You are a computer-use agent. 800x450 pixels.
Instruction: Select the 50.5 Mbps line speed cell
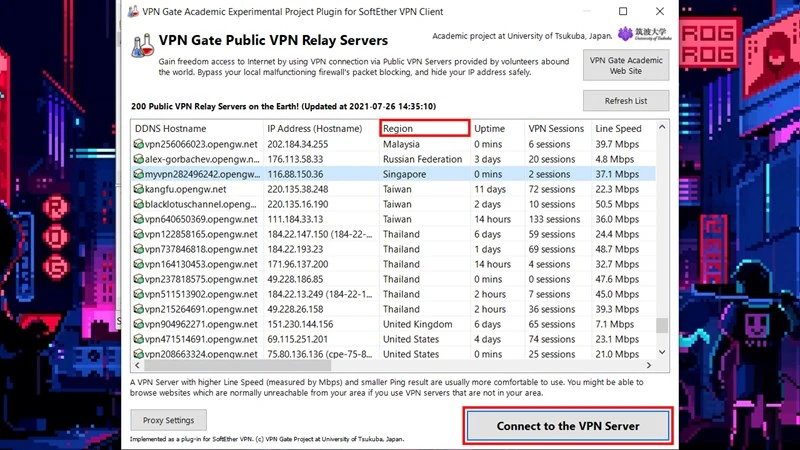pyautogui.click(x=617, y=204)
